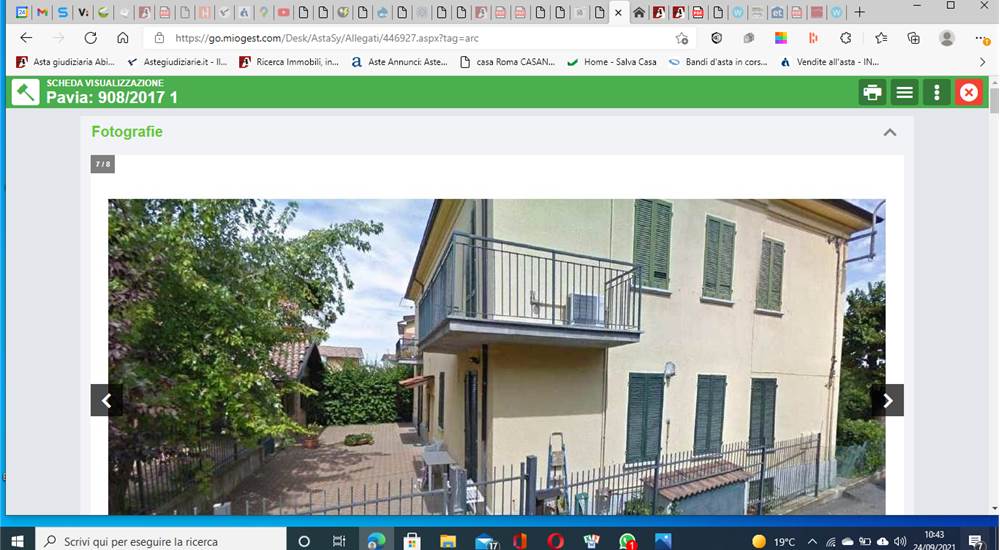Click the green print icon
This screenshot has width=1000, height=550.
872,93
